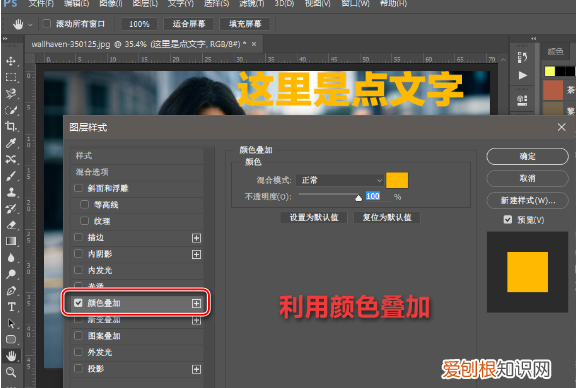The image size is (576, 388).
Task: Click the opacity value field 100
Action: click(378, 196)
